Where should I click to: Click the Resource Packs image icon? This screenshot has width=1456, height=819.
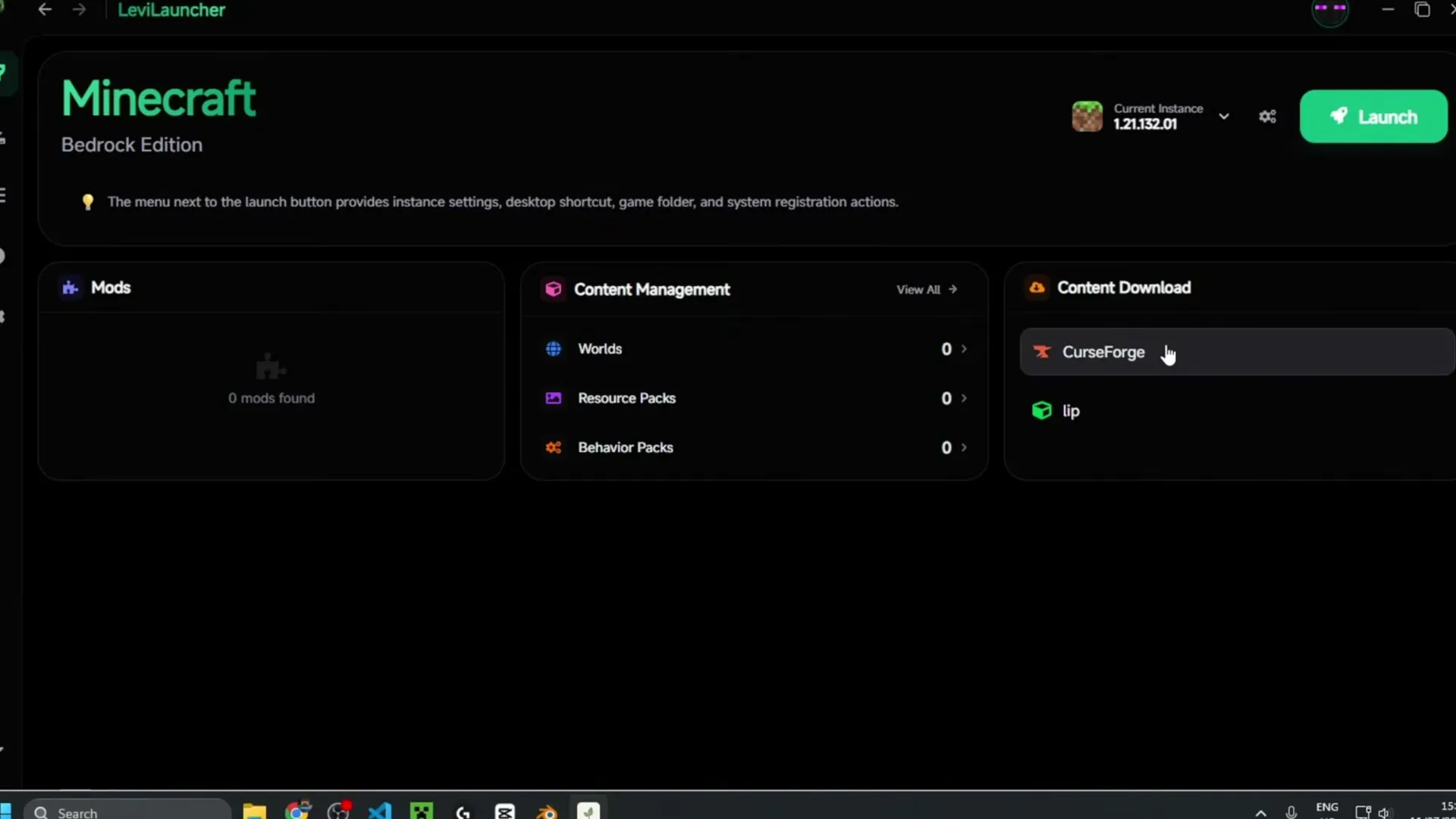(554, 398)
